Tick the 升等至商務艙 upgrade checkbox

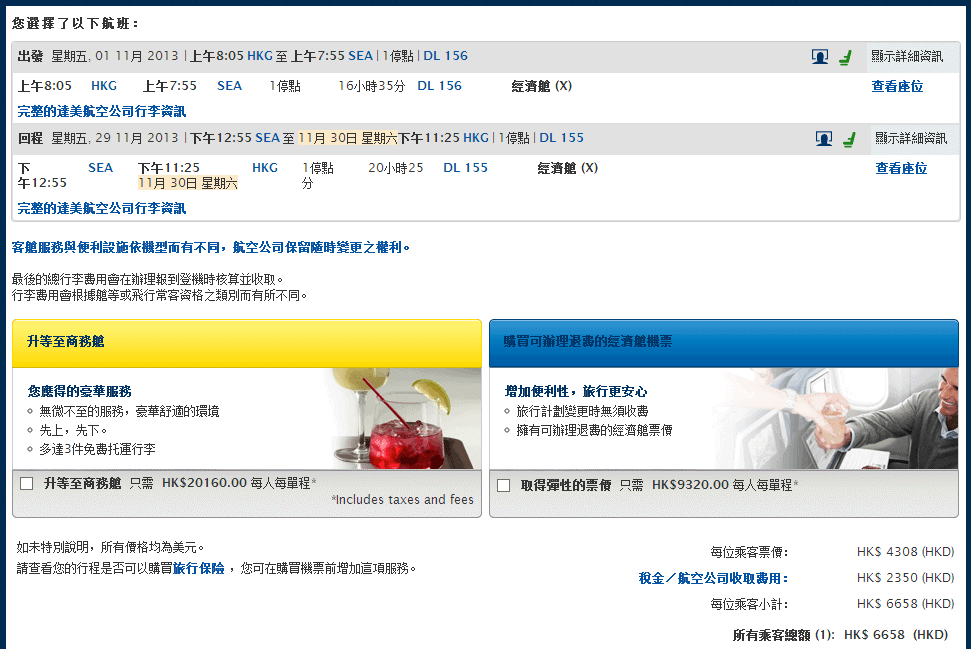pyautogui.click(x=27, y=484)
